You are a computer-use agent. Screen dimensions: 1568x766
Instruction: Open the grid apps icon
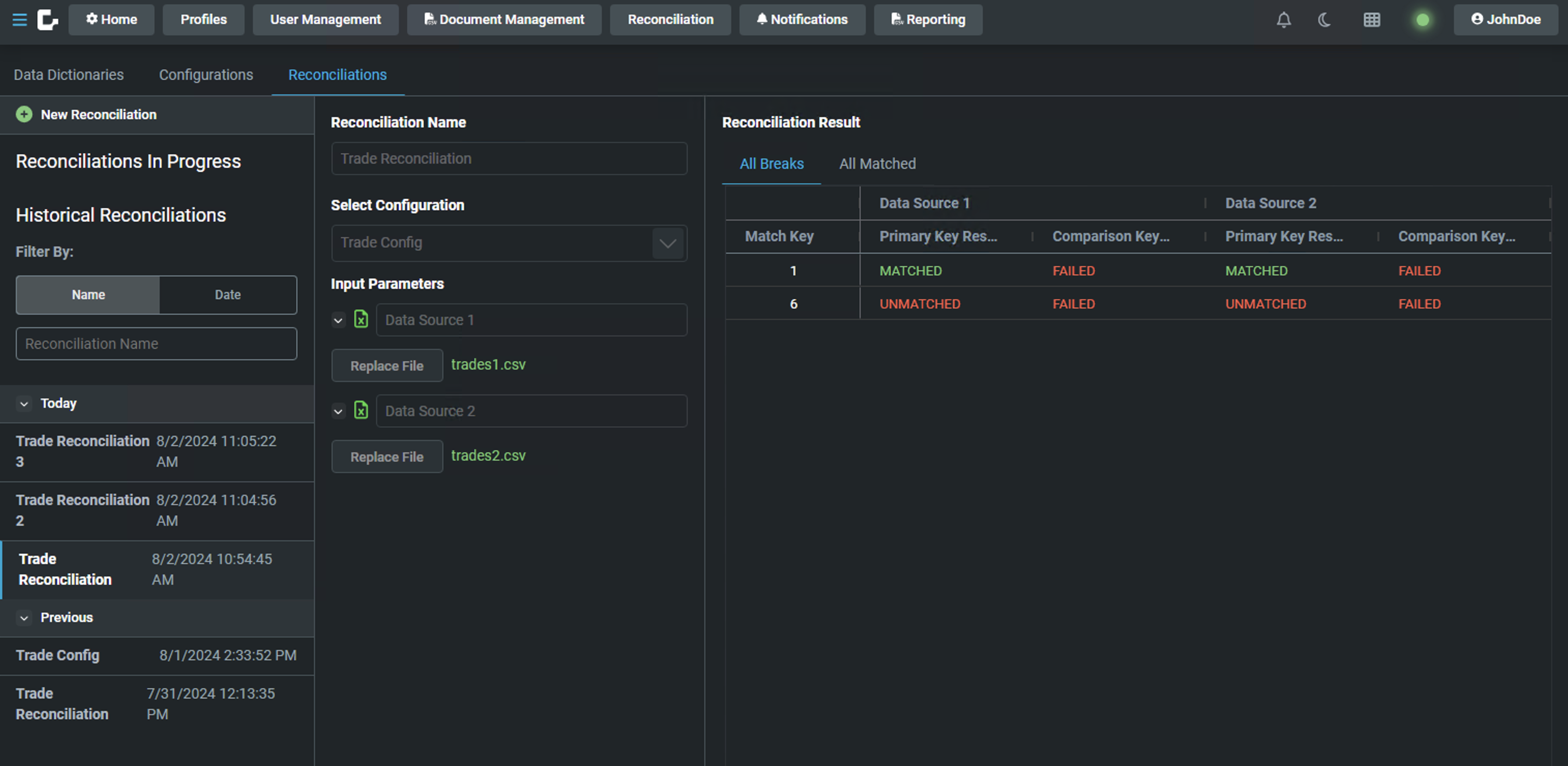[x=1371, y=20]
